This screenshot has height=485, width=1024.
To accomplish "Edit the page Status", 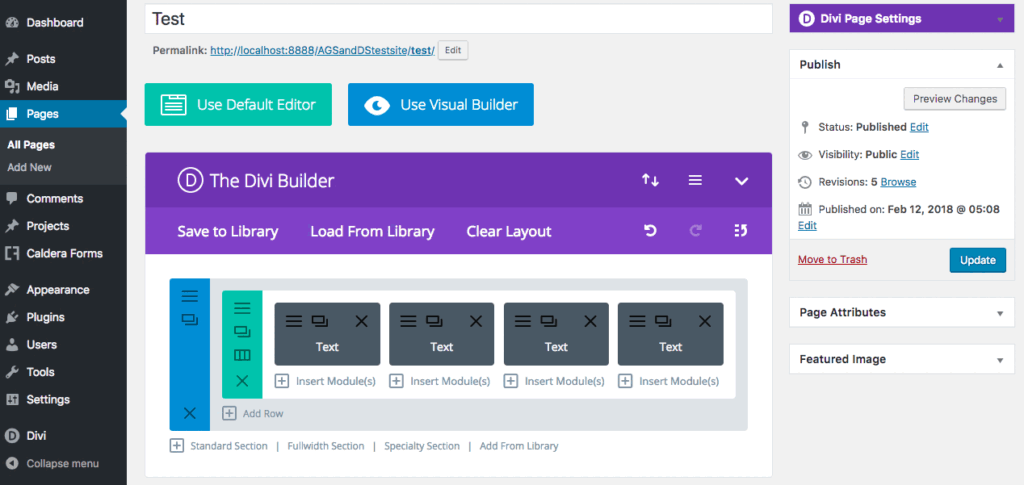I will (x=919, y=127).
